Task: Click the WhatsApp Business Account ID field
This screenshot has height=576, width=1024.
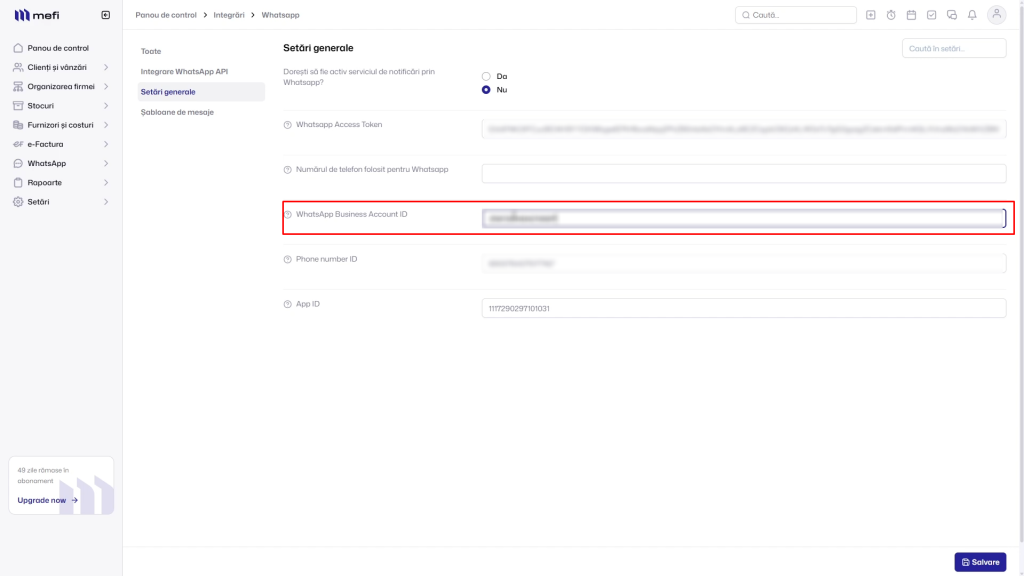Action: (744, 218)
